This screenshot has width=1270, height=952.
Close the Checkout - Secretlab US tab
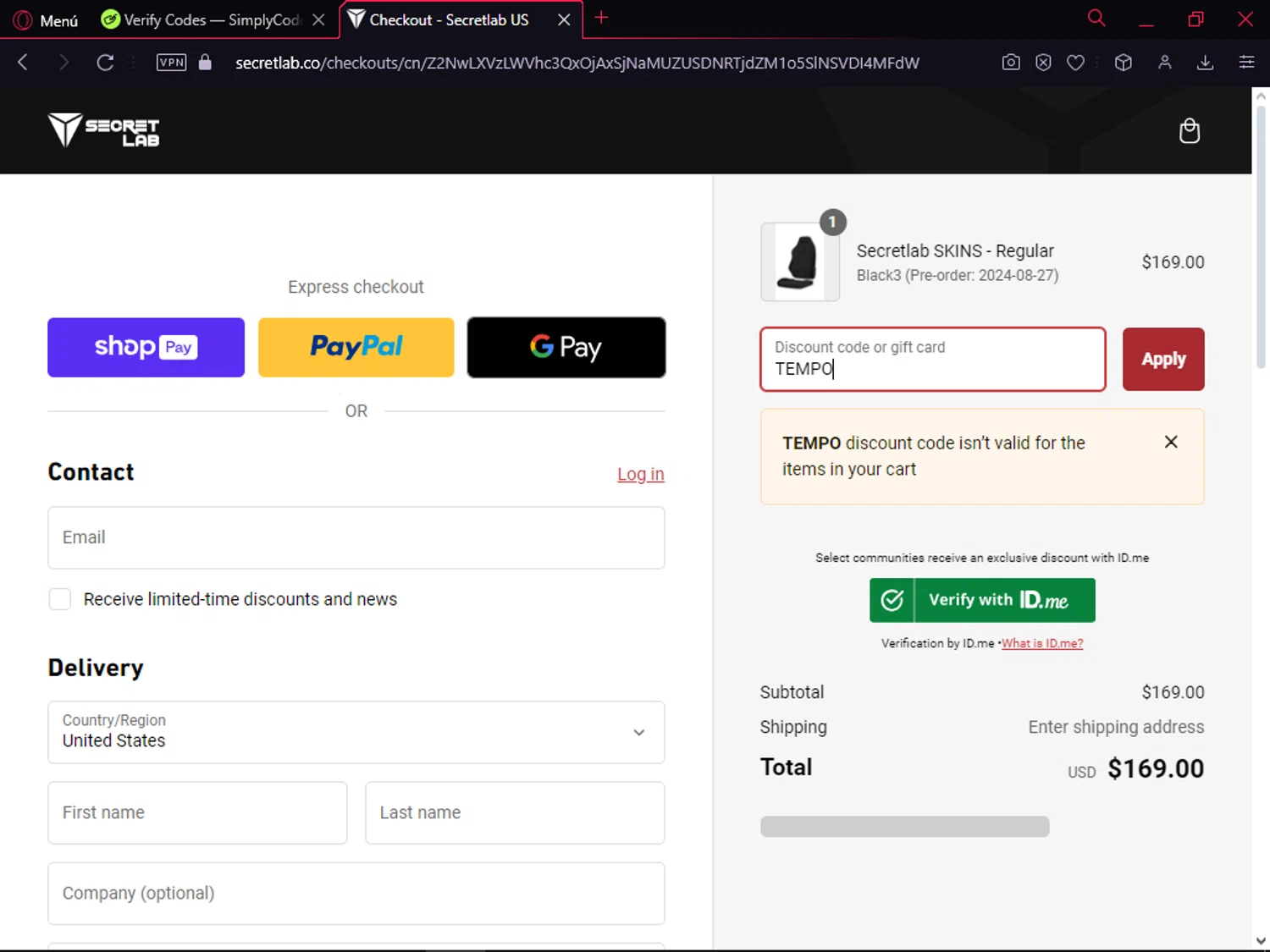[x=564, y=19]
